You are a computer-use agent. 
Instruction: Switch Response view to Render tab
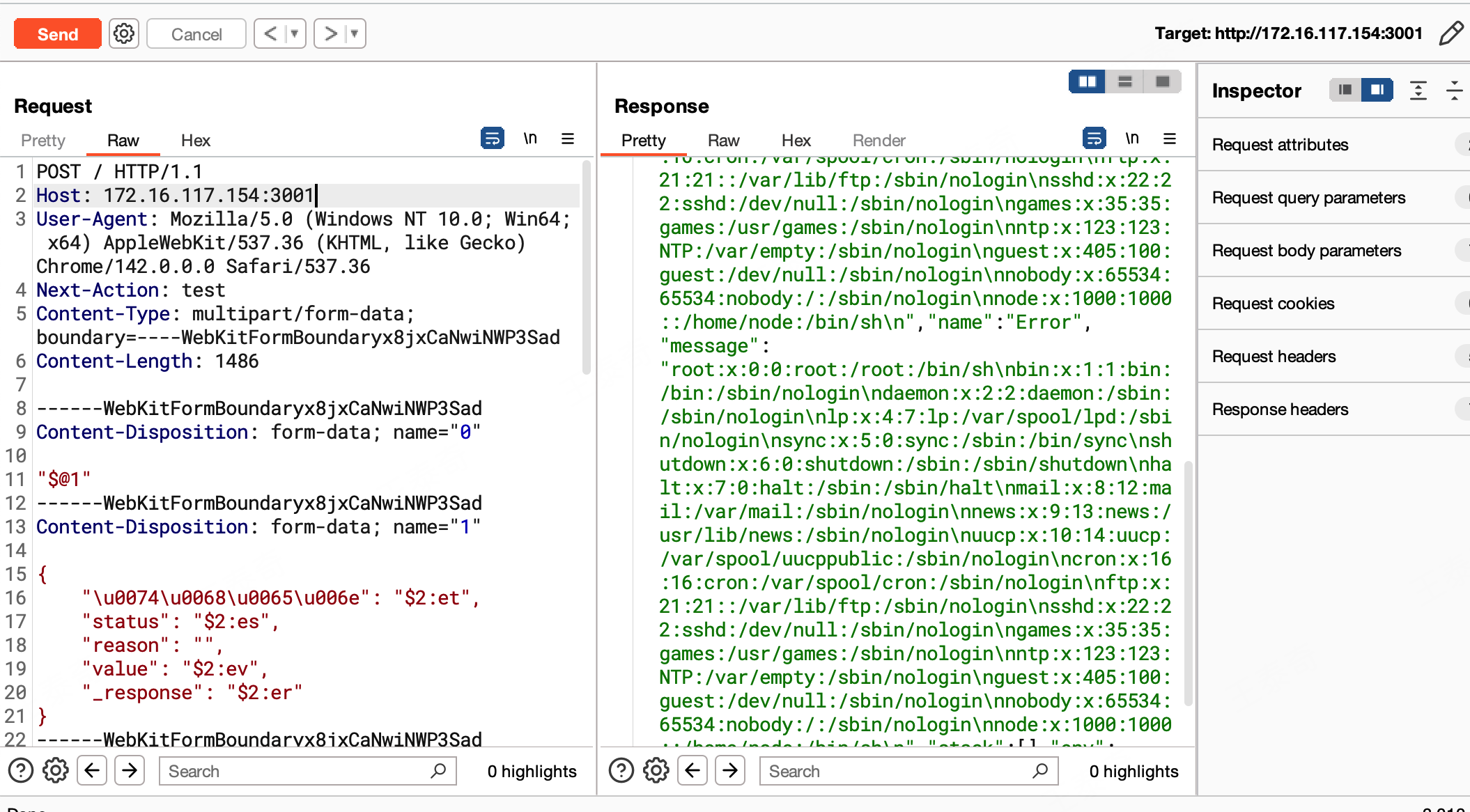click(x=879, y=141)
